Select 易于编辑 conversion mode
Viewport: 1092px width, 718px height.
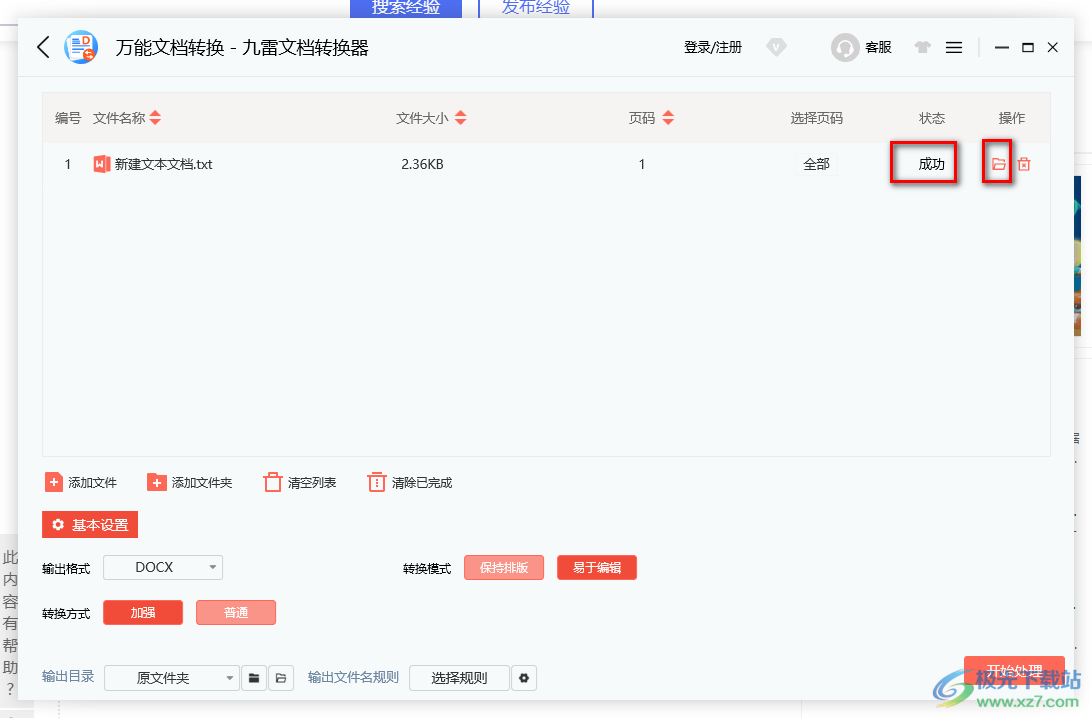(x=596, y=568)
